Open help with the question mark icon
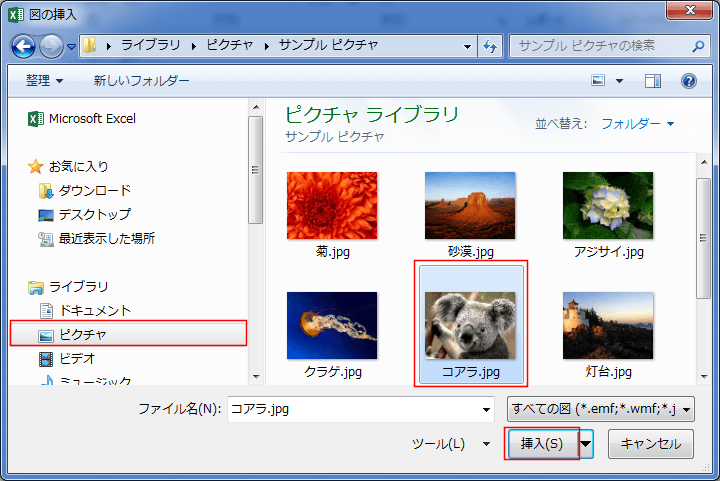Screen dimensions: 720x481 click(x=688, y=81)
